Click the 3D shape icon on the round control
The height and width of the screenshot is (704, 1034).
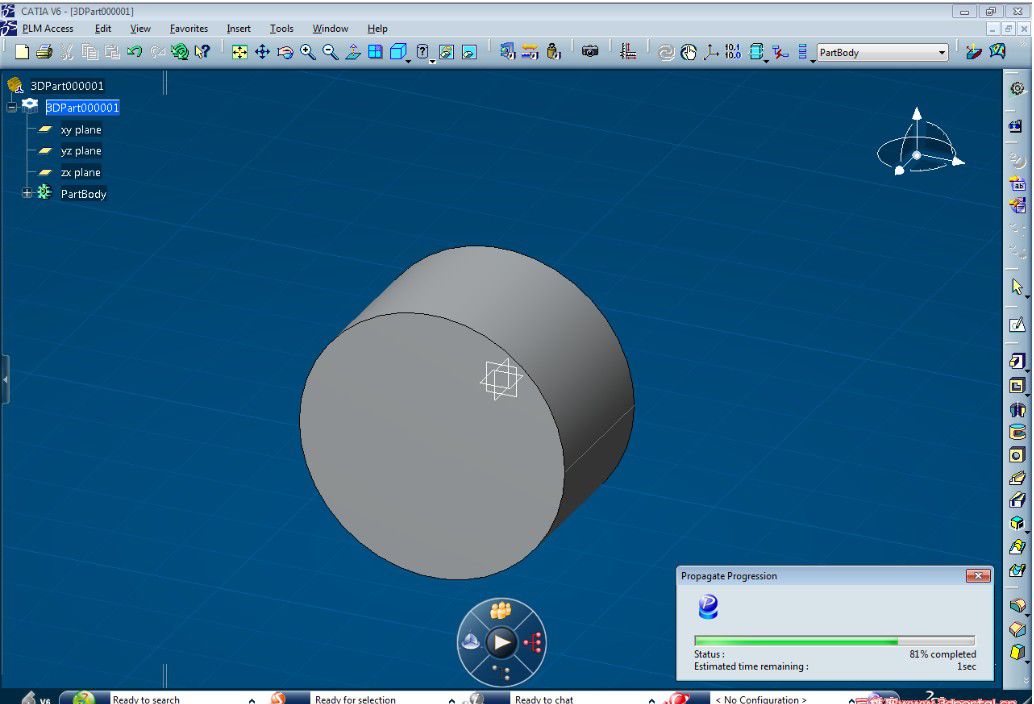pos(470,642)
